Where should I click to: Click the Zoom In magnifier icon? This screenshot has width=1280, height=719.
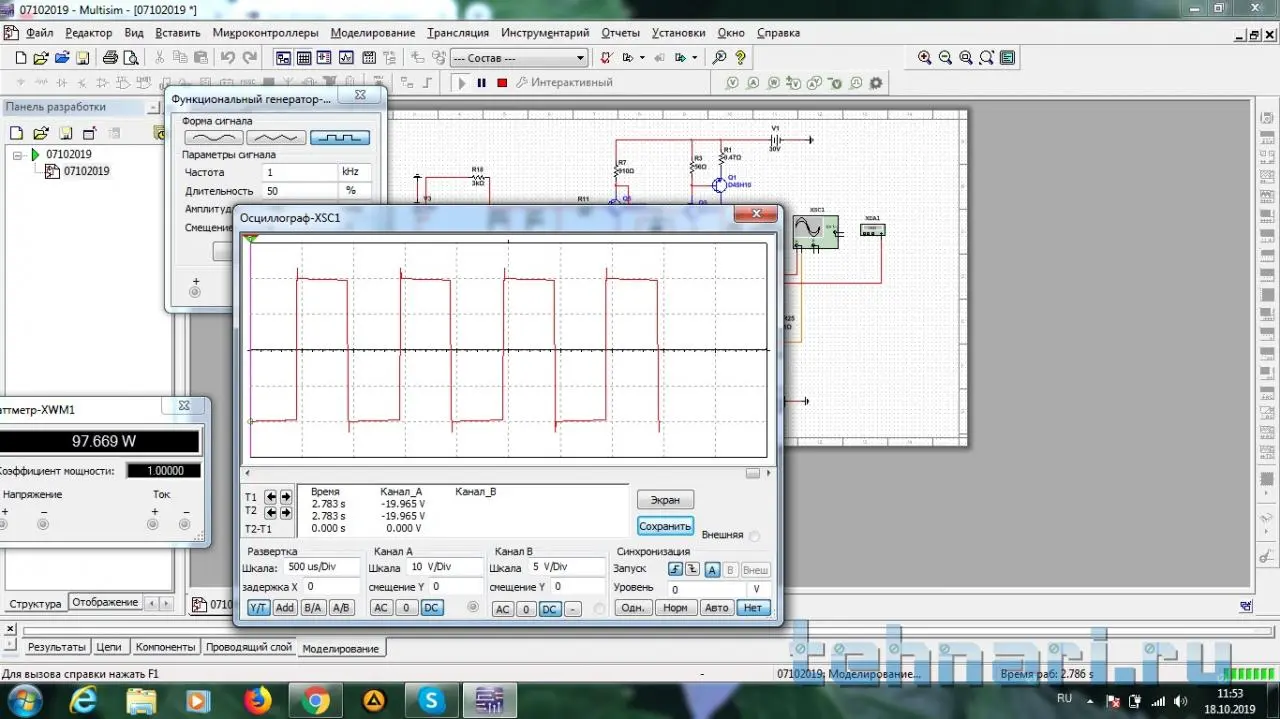pos(925,58)
